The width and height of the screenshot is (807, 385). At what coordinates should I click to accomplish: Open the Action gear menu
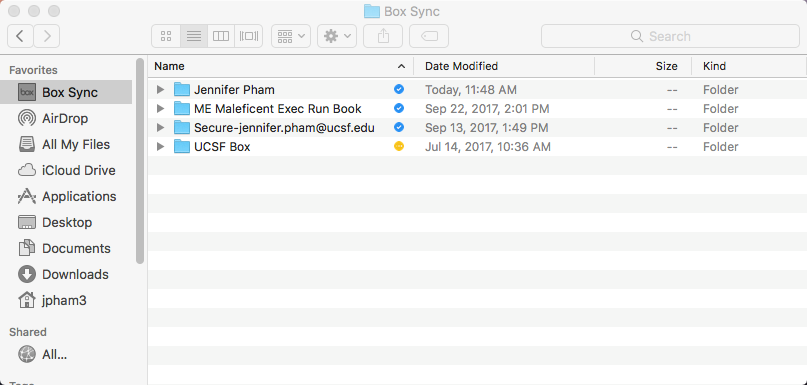(337, 36)
